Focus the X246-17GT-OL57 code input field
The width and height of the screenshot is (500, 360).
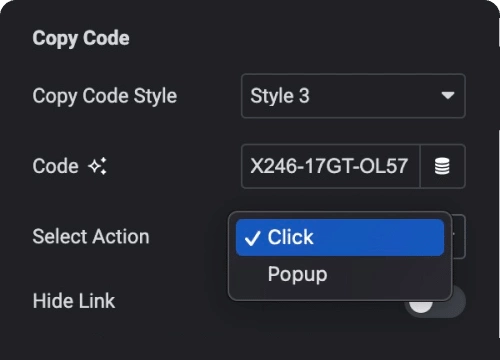pos(330,166)
